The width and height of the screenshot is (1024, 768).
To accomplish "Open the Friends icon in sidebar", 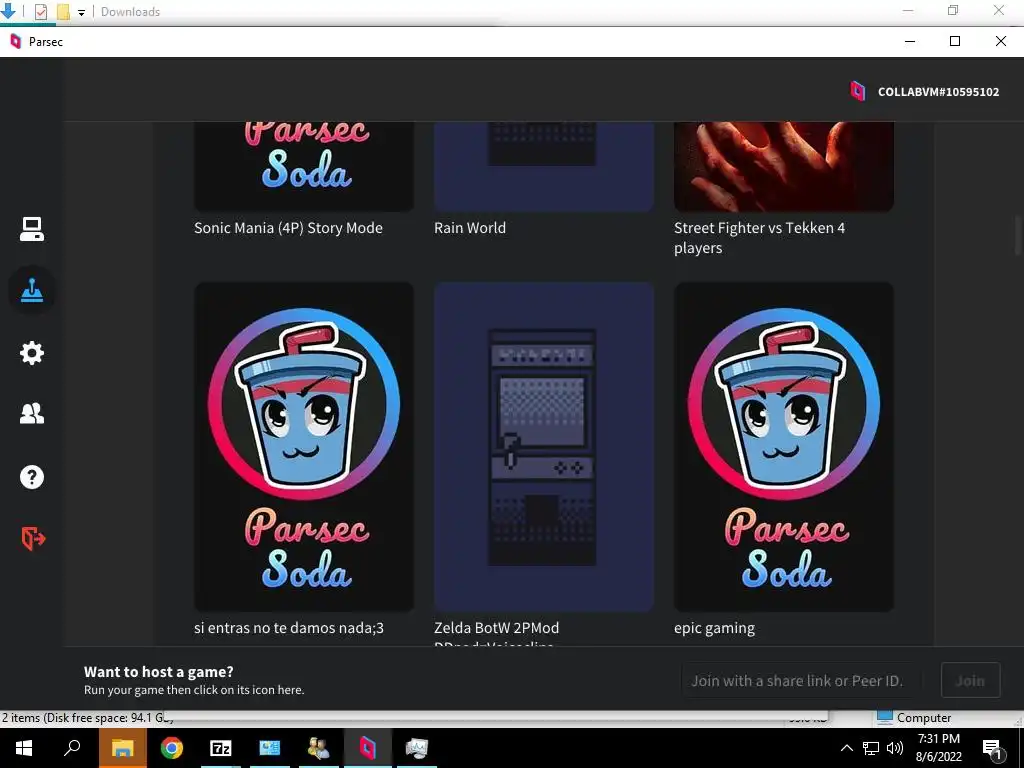I will tap(31, 413).
